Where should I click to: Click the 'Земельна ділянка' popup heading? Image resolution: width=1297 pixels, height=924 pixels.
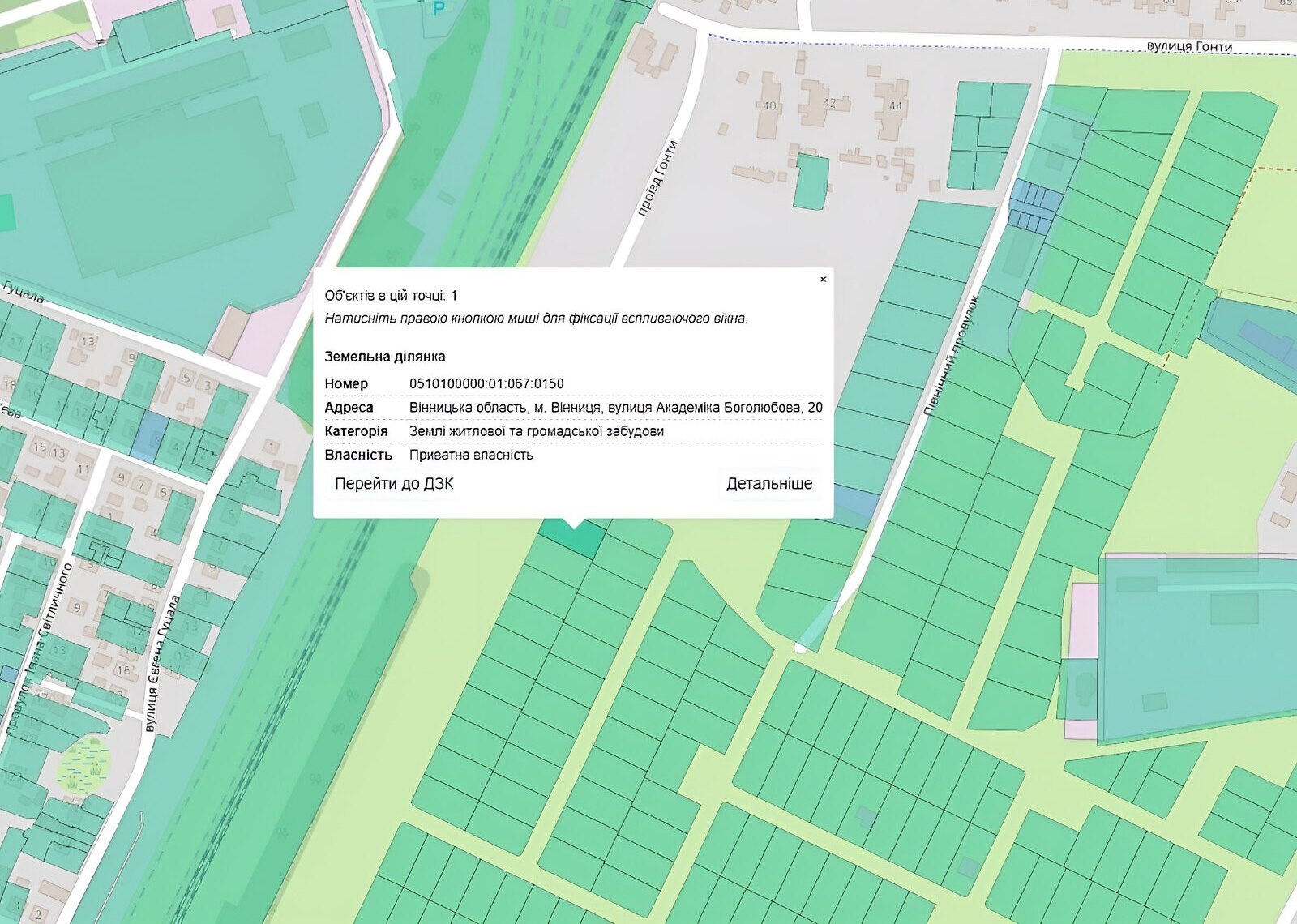coord(385,357)
